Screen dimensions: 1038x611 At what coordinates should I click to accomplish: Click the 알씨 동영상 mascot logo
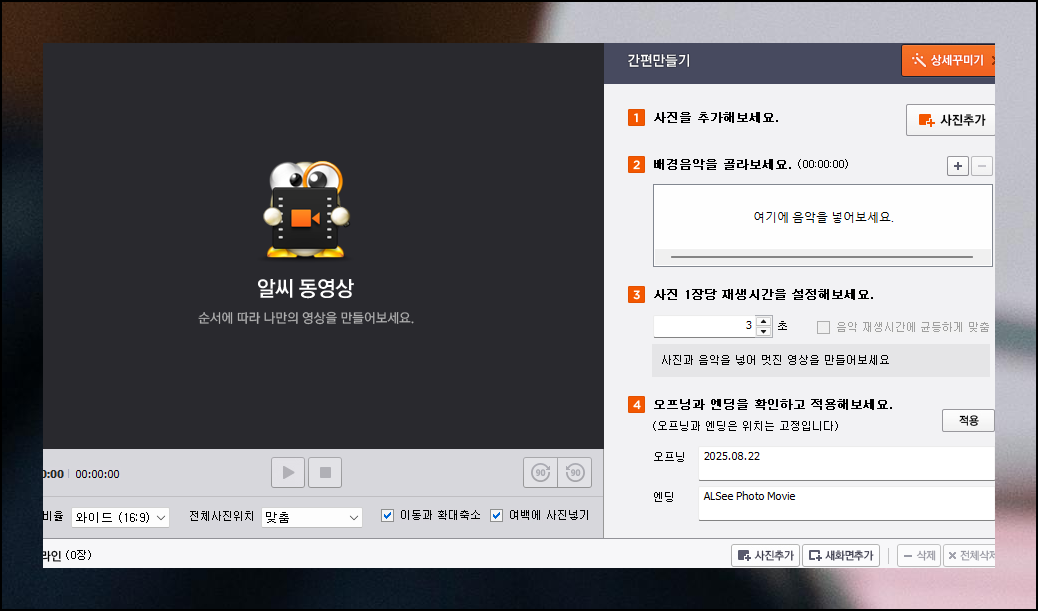click(305, 210)
